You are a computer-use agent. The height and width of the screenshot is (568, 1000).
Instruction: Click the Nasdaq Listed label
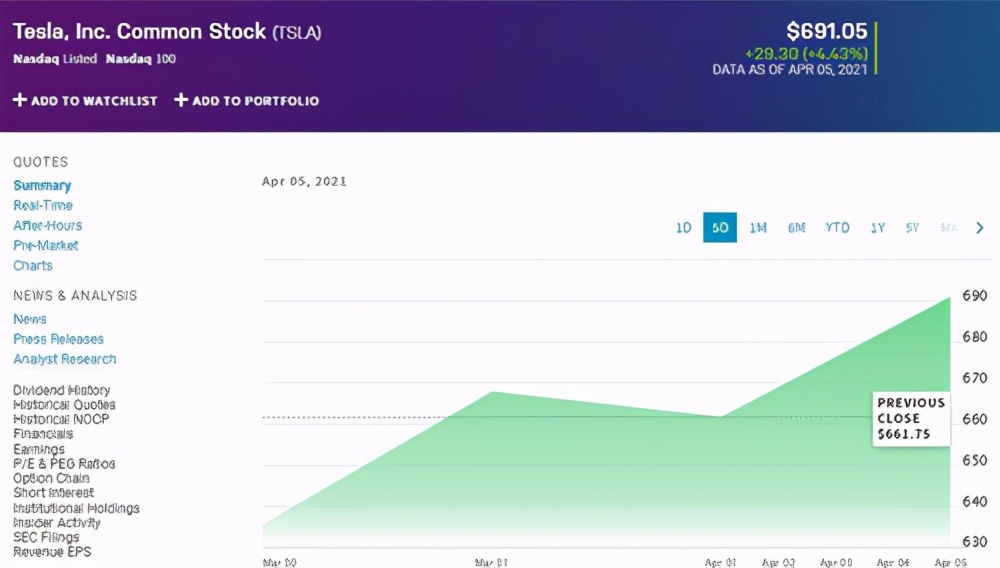[x=55, y=59]
